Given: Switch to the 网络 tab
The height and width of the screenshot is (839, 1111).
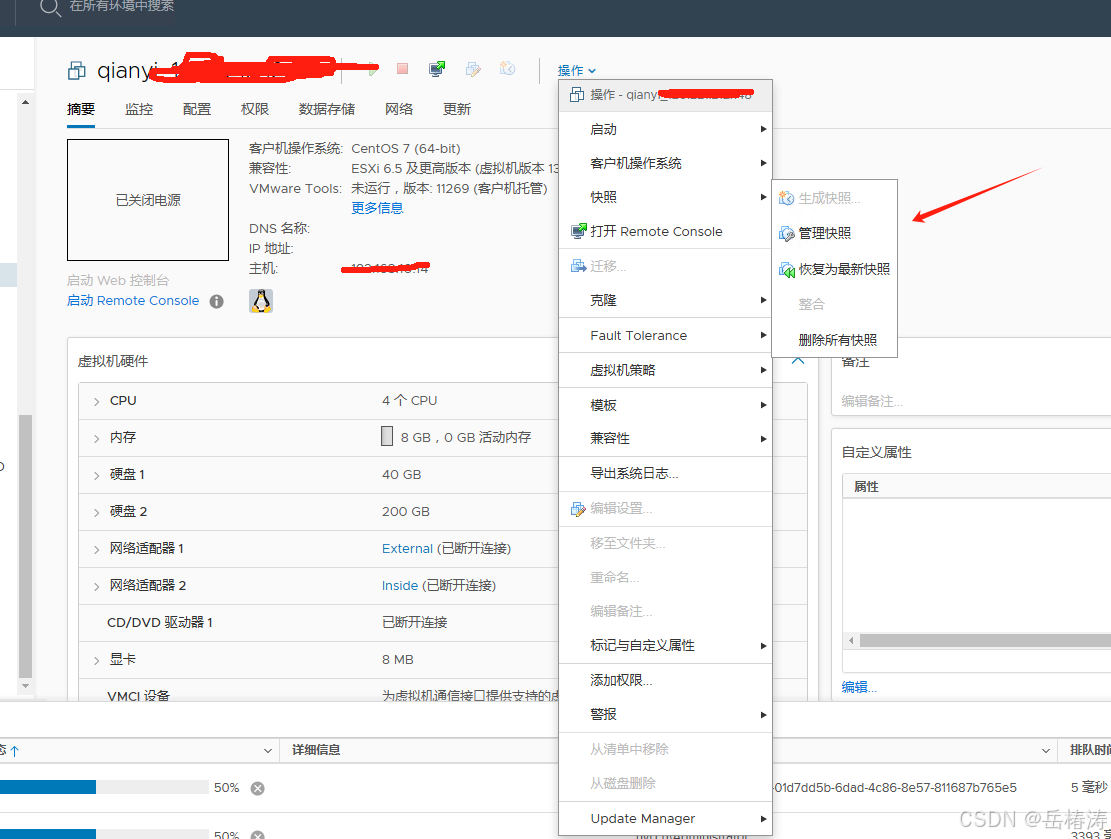Looking at the screenshot, I should 399,109.
